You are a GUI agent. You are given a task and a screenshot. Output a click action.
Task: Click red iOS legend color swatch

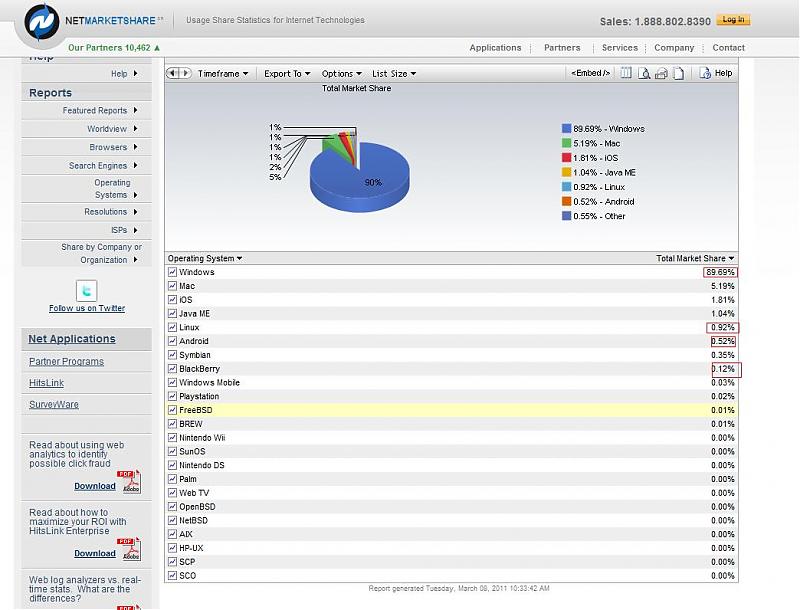pos(566,158)
